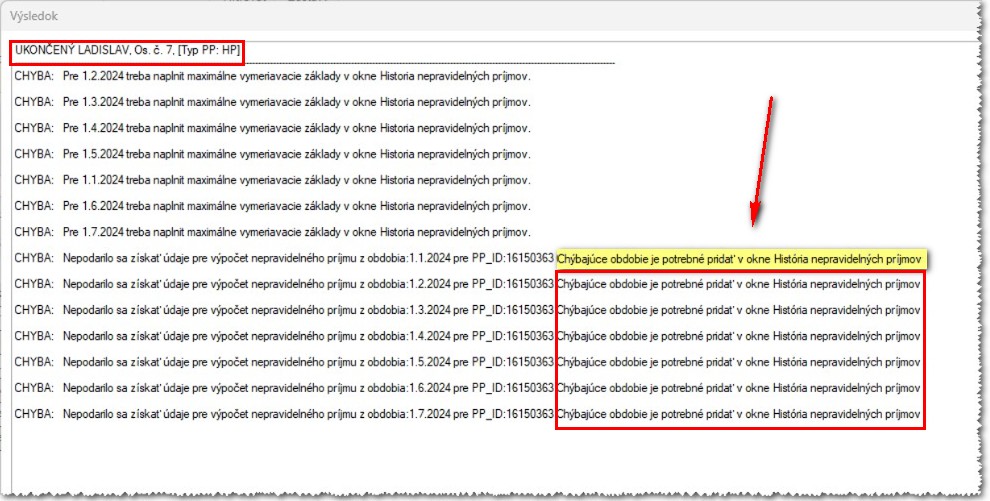
Task: Click 'Chýbajúce obdobie' hint on the 1.2.2024 row
Action: (x=738, y=284)
